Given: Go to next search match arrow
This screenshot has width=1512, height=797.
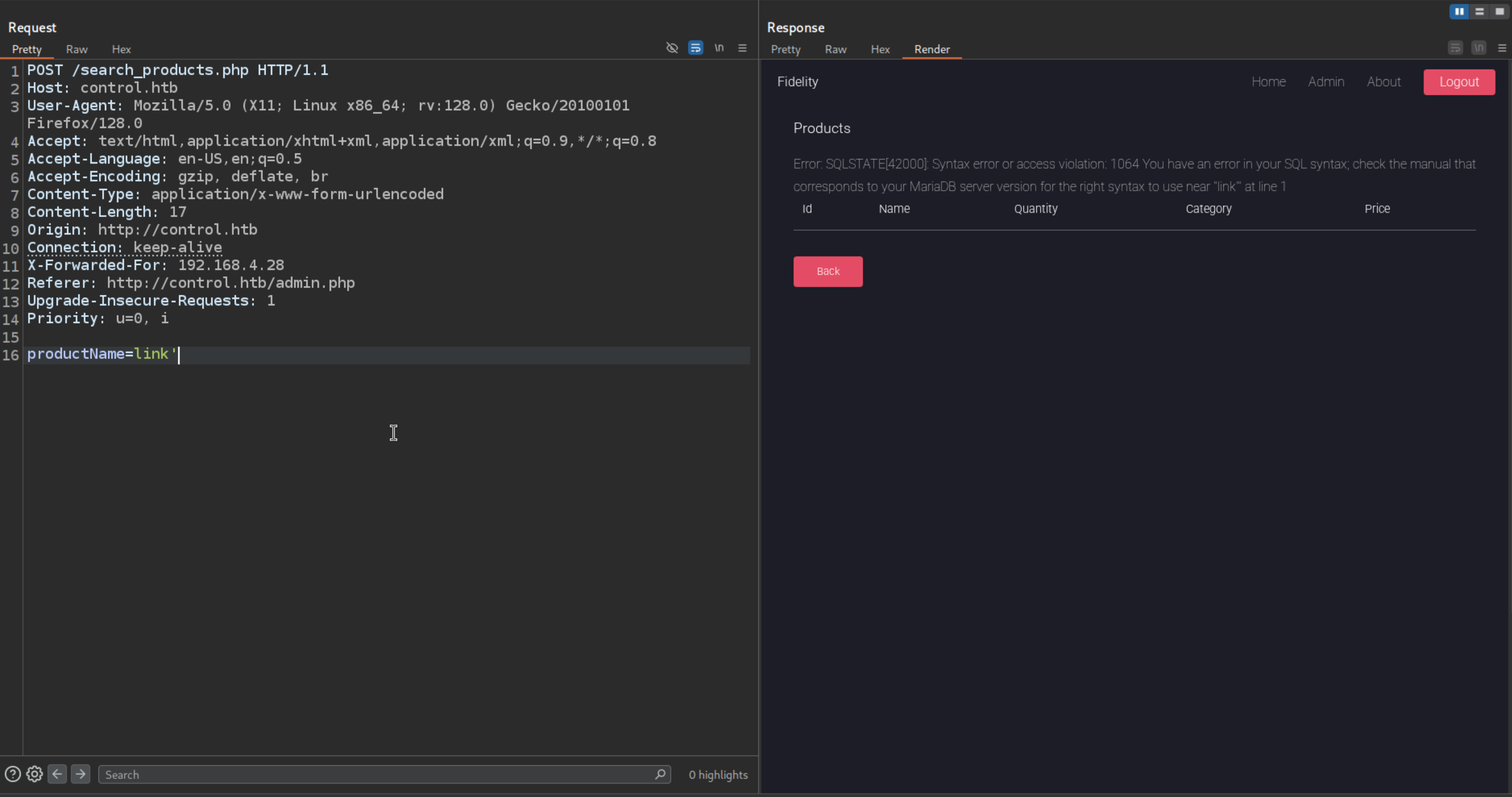Looking at the screenshot, I should [x=81, y=774].
